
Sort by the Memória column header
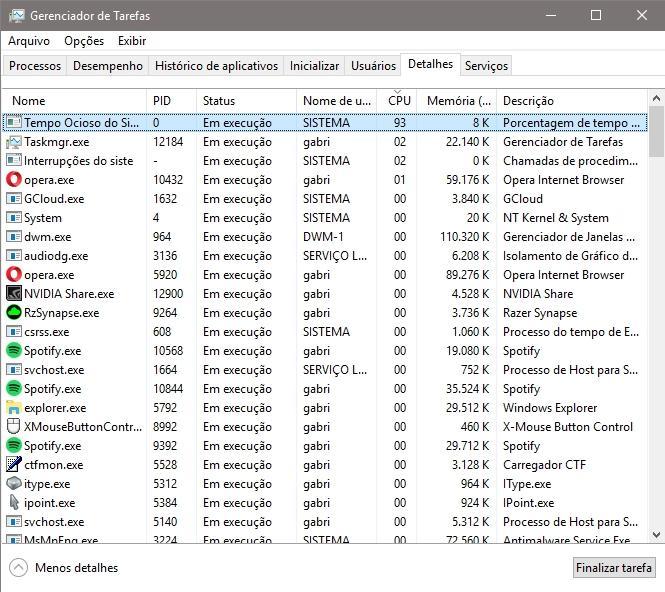(457, 101)
